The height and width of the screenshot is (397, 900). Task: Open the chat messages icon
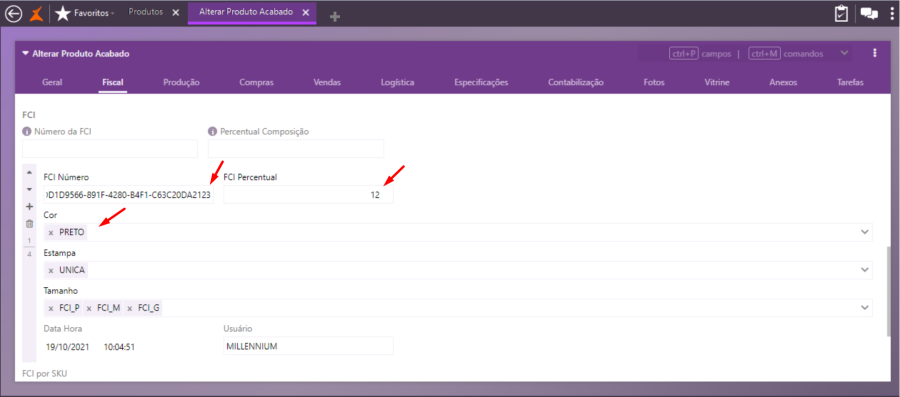(869, 14)
